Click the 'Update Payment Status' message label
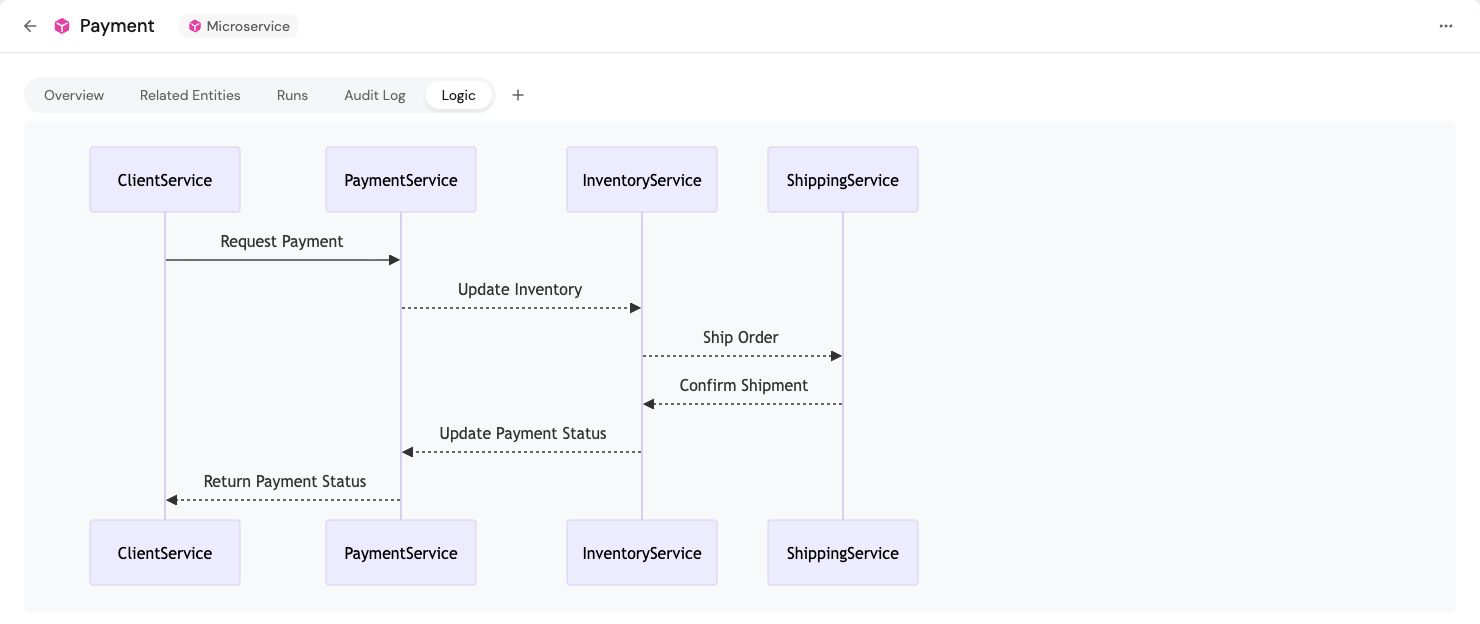 (523, 433)
